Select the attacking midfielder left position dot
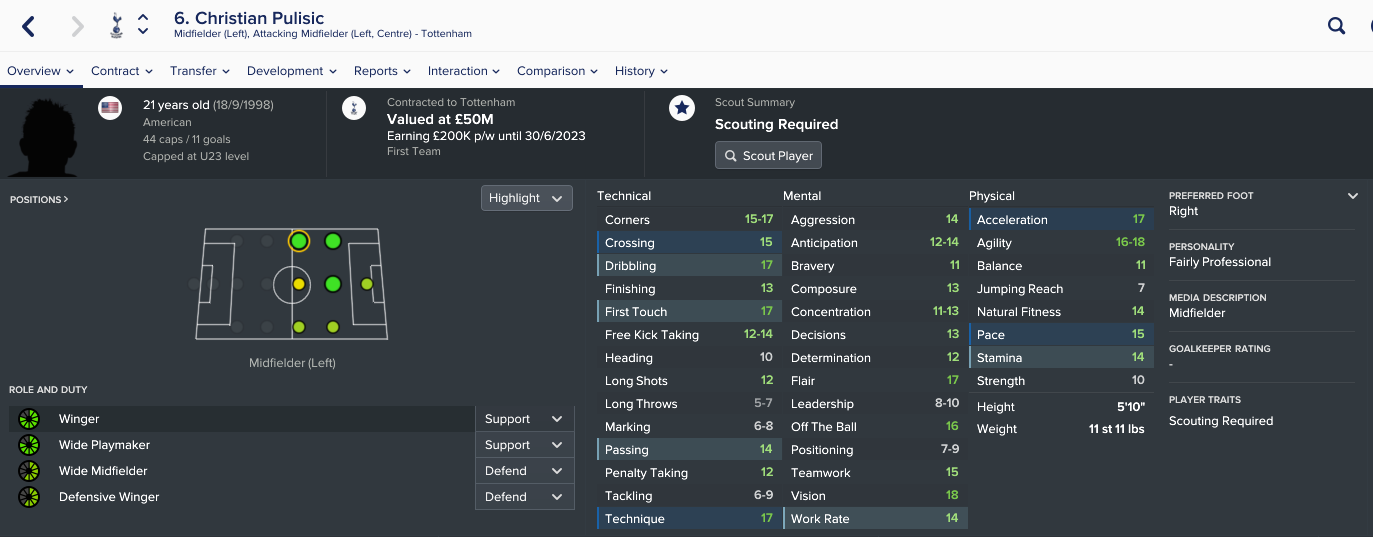This screenshot has width=1373, height=537. coord(333,241)
